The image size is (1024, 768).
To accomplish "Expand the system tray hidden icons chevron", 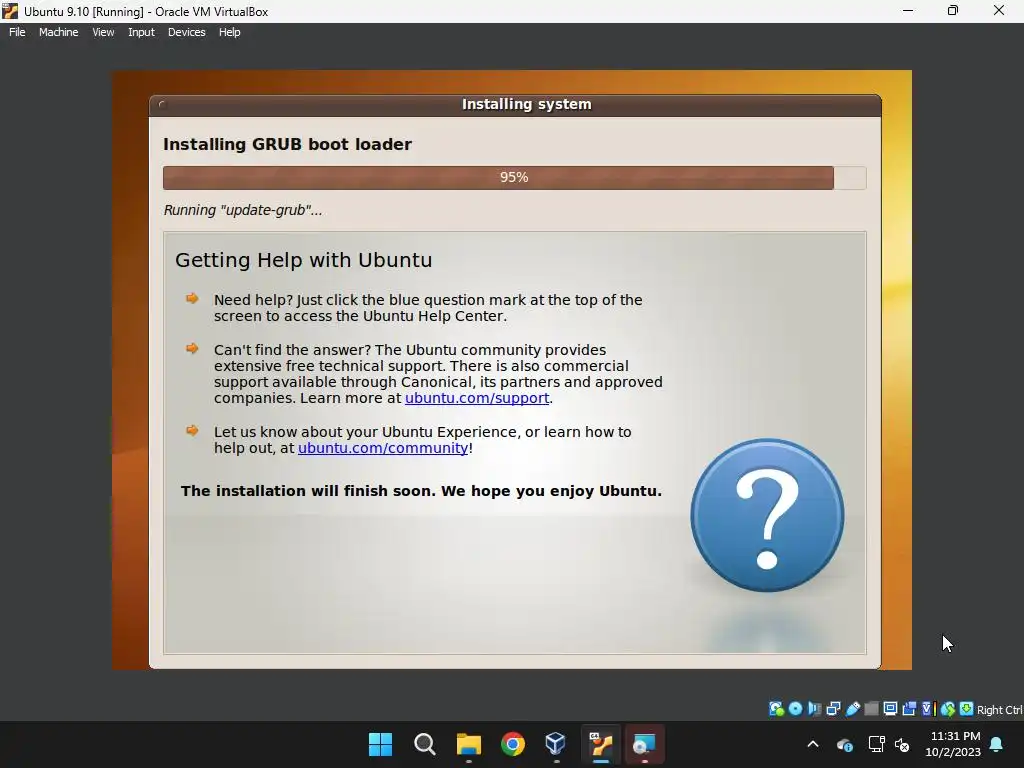I will 813,744.
